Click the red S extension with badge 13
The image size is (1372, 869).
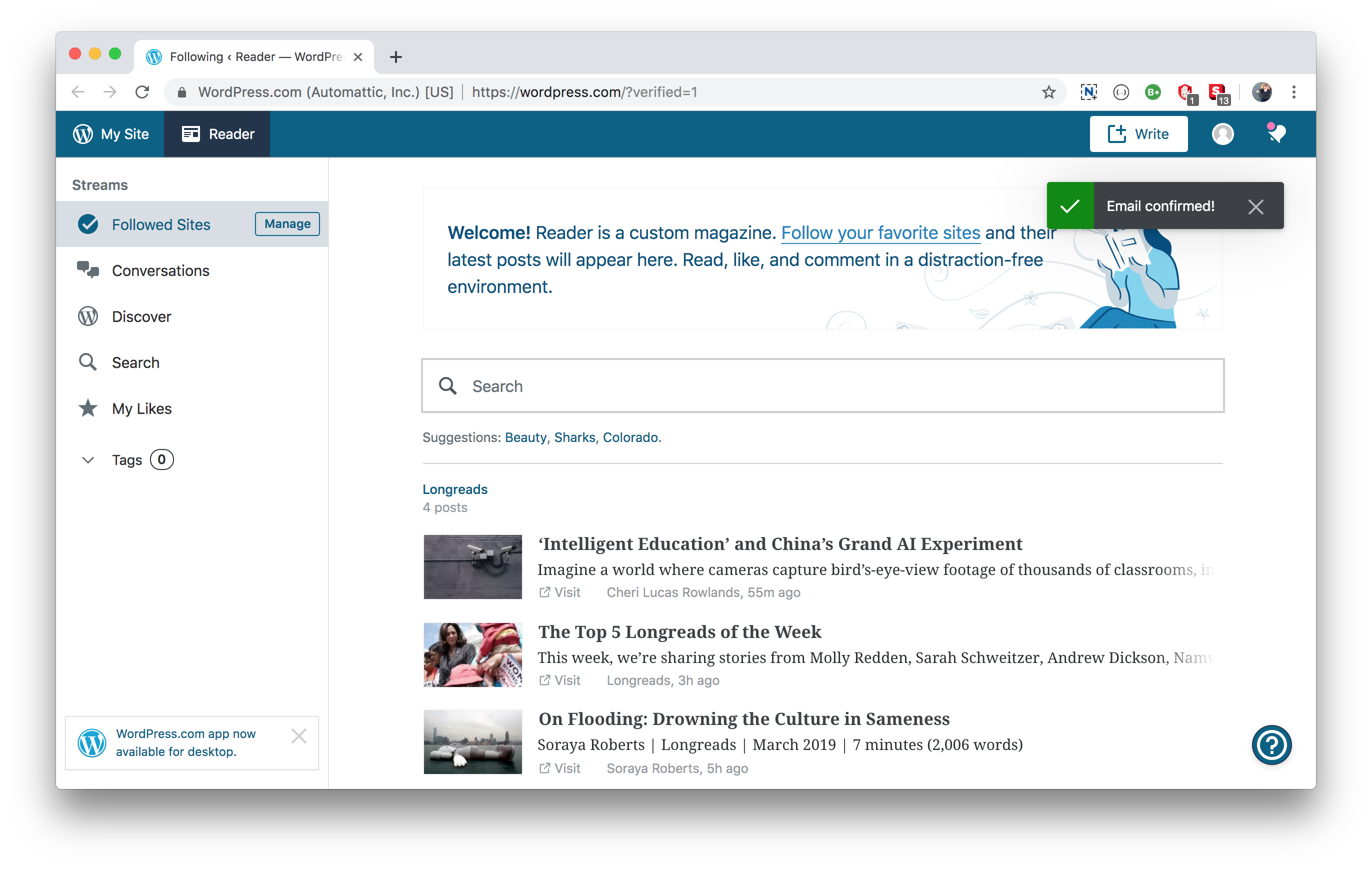coord(1218,93)
